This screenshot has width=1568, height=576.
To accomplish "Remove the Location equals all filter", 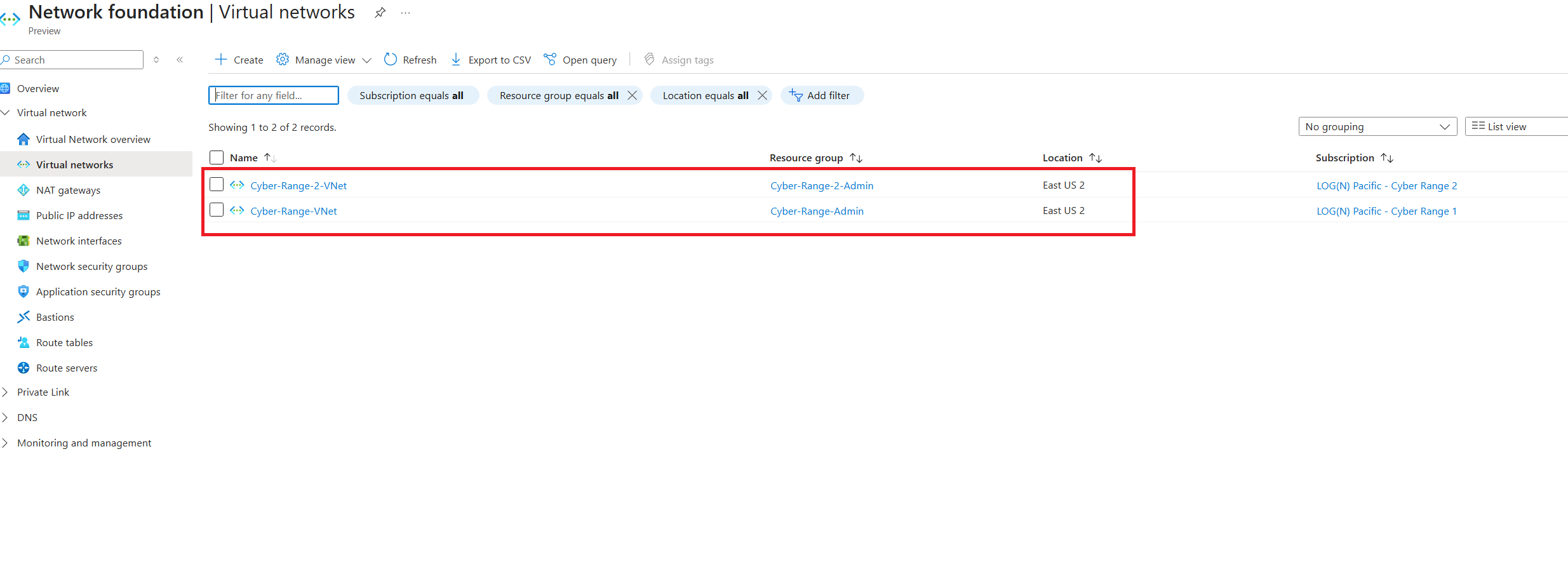I will pos(762,95).
